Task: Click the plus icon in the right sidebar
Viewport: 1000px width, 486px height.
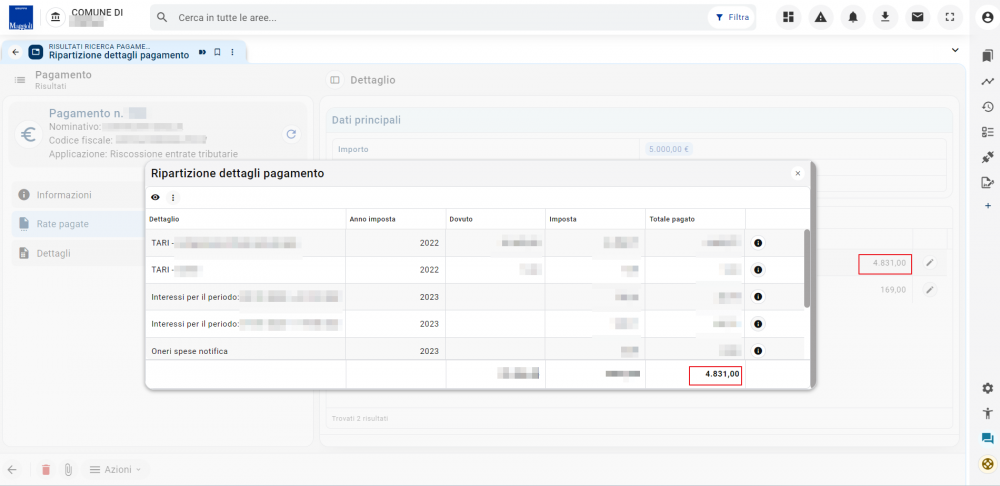Action: pos(987,206)
